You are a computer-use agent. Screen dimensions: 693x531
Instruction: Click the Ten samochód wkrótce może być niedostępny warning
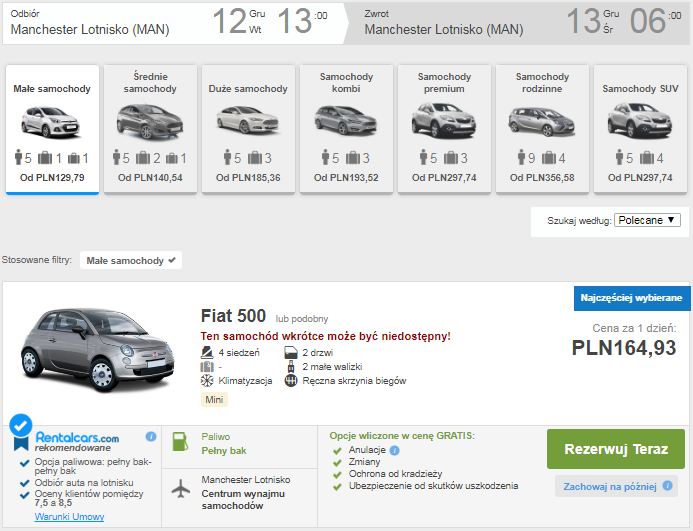(325, 336)
